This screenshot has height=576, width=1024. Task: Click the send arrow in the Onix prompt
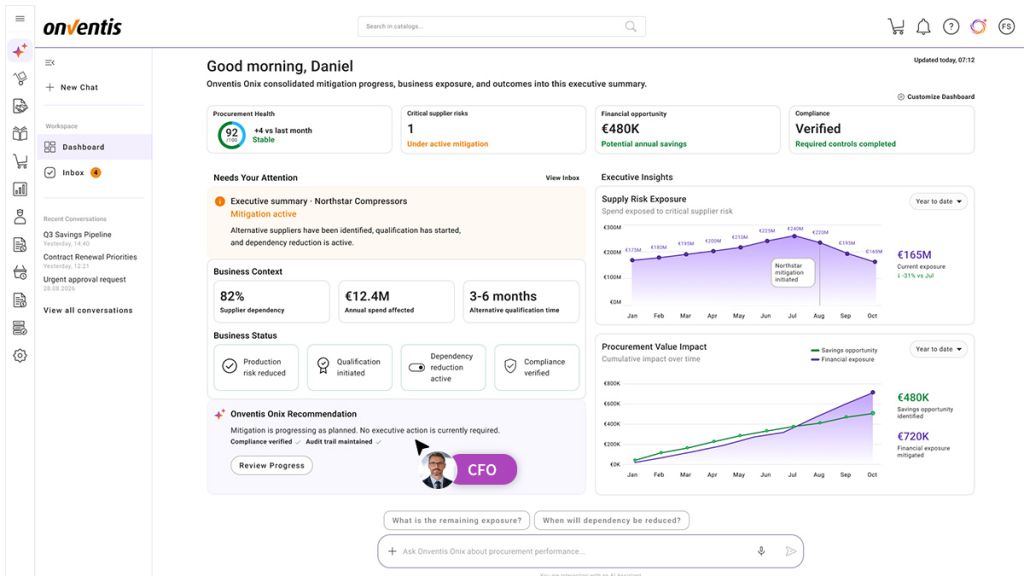(790, 551)
